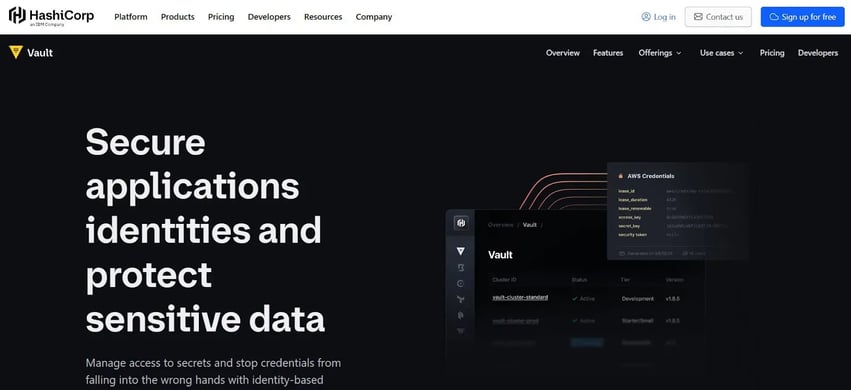Select the Vault triangle icon in the mock sidebar
This screenshot has width=851, height=390.
click(461, 251)
